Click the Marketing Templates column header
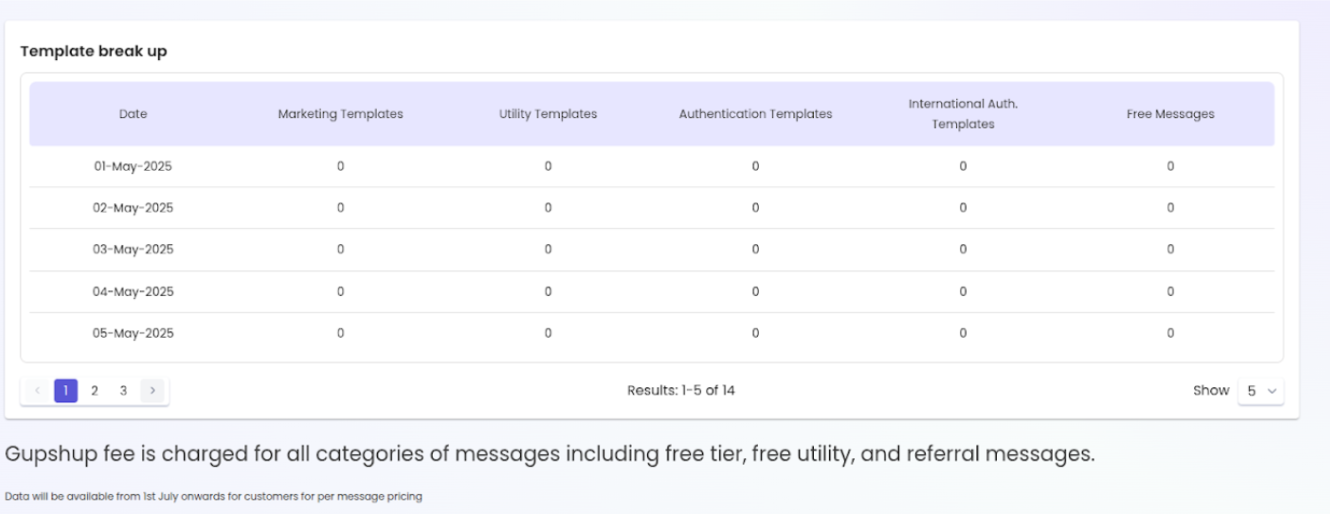The width and height of the screenshot is (1330, 514). click(341, 114)
